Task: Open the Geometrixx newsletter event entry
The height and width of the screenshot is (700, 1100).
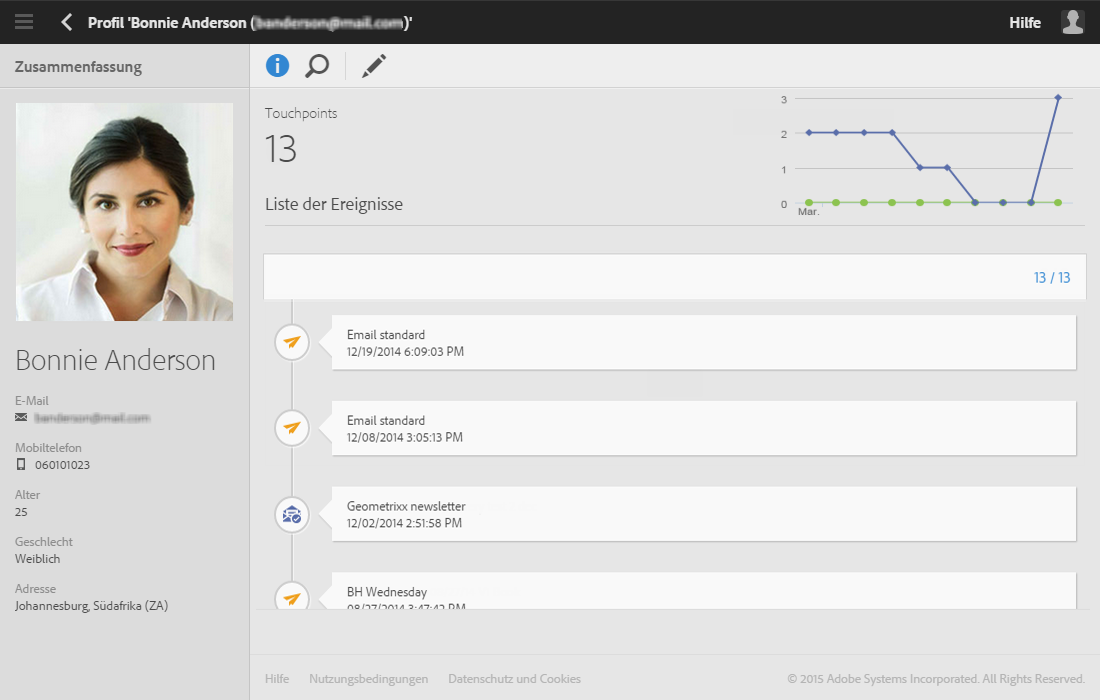Action: click(x=704, y=515)
